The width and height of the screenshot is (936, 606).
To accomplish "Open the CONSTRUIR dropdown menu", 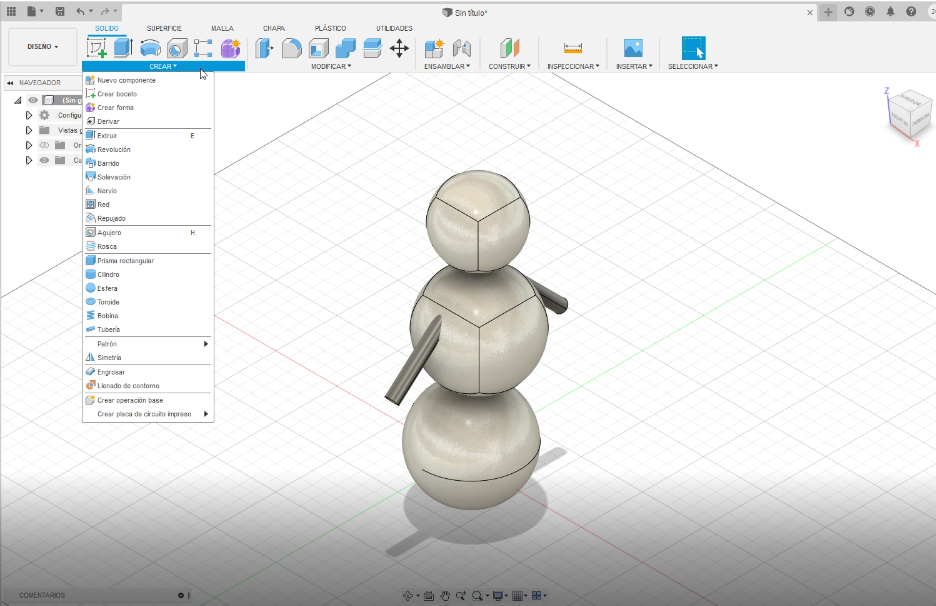I will pyautogui.click(x=509, y=66).
